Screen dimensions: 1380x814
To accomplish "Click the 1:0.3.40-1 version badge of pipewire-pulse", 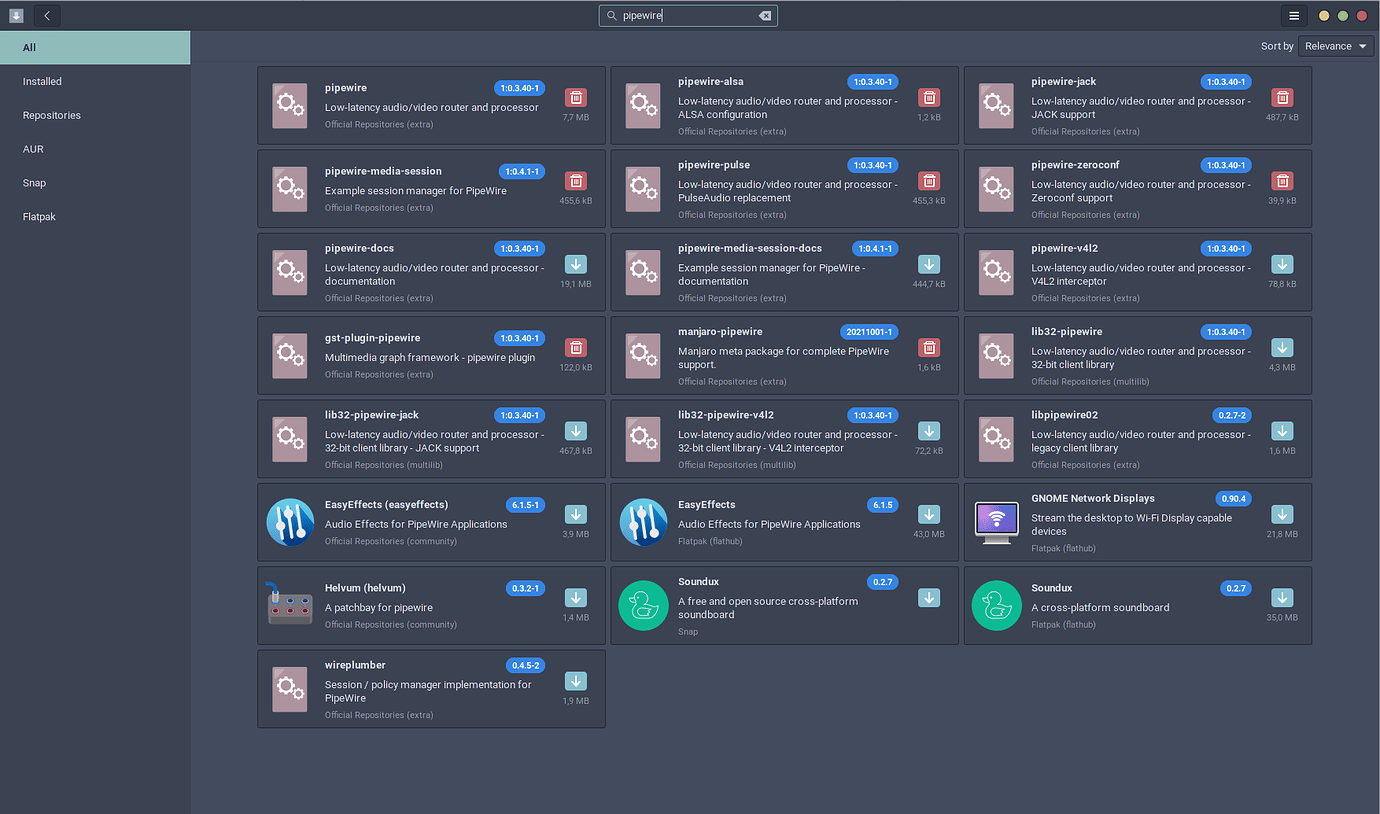I will click(873, 165).
